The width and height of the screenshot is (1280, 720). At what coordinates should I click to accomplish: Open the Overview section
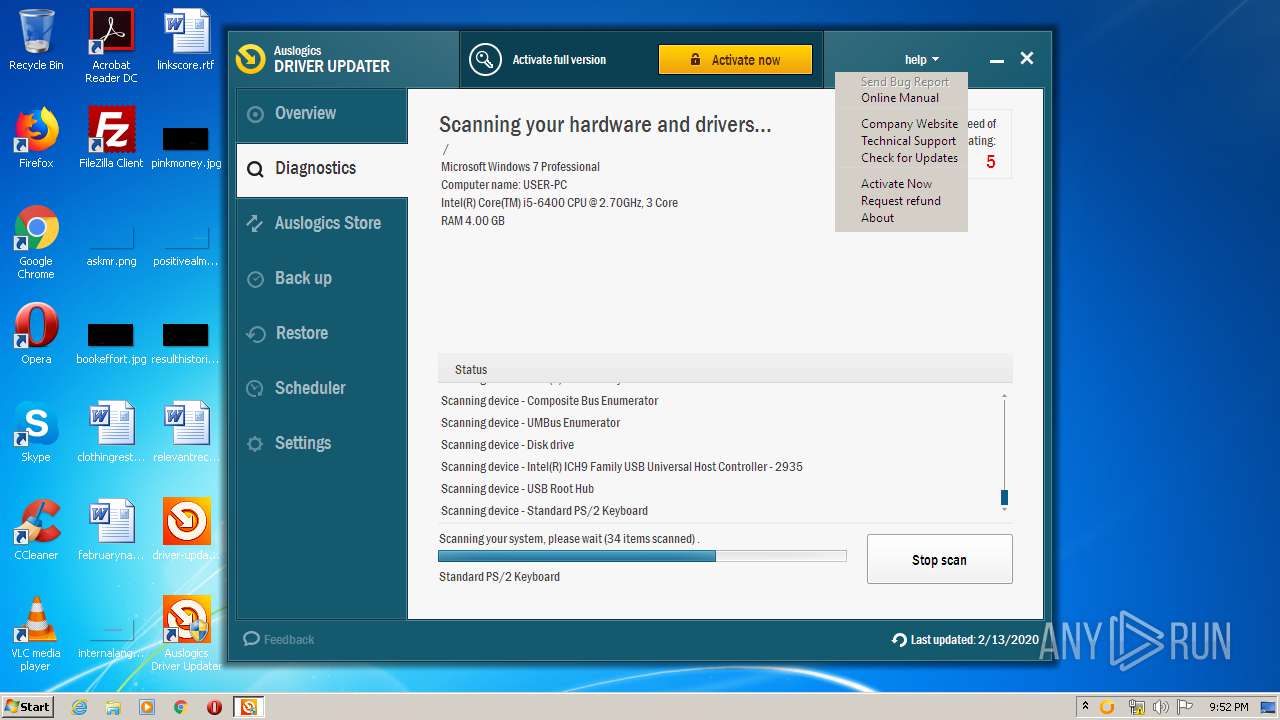click(x=322, y=114)
